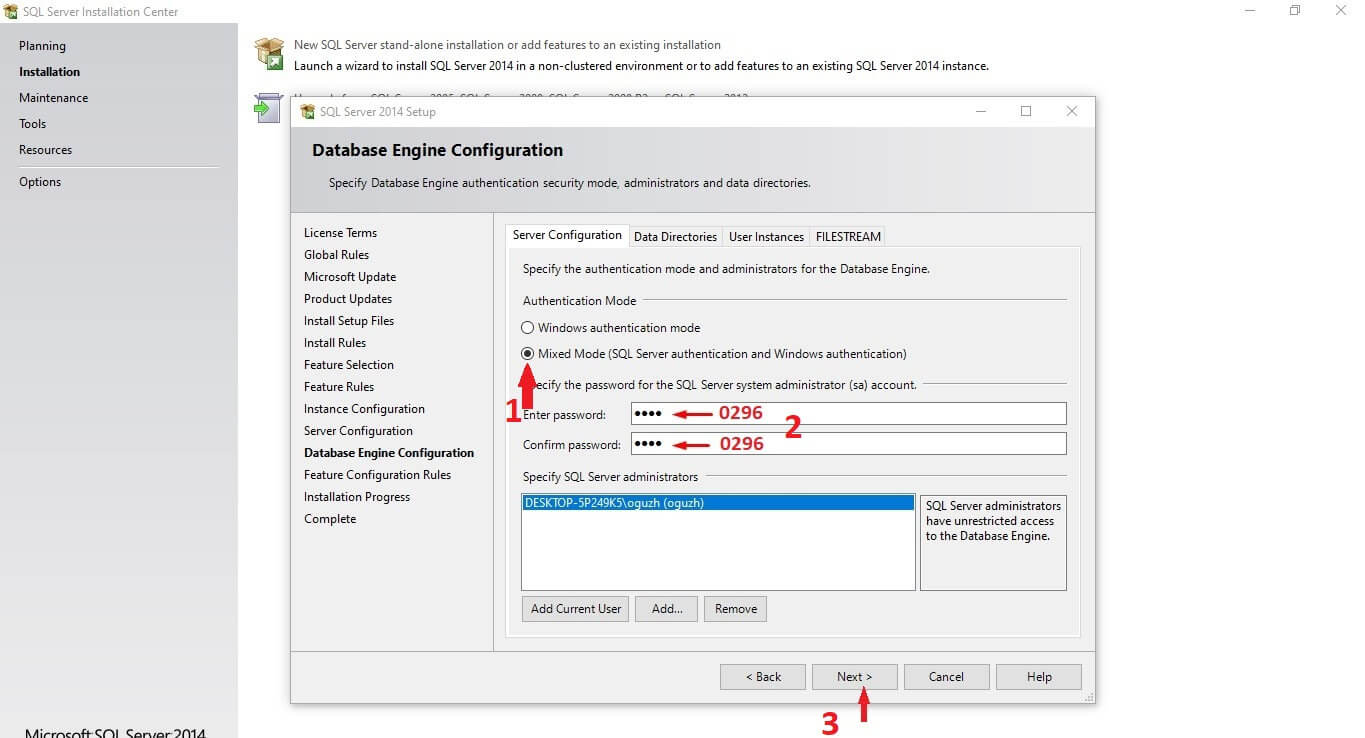Click Install Rules step in setup list

coord(335,343)
